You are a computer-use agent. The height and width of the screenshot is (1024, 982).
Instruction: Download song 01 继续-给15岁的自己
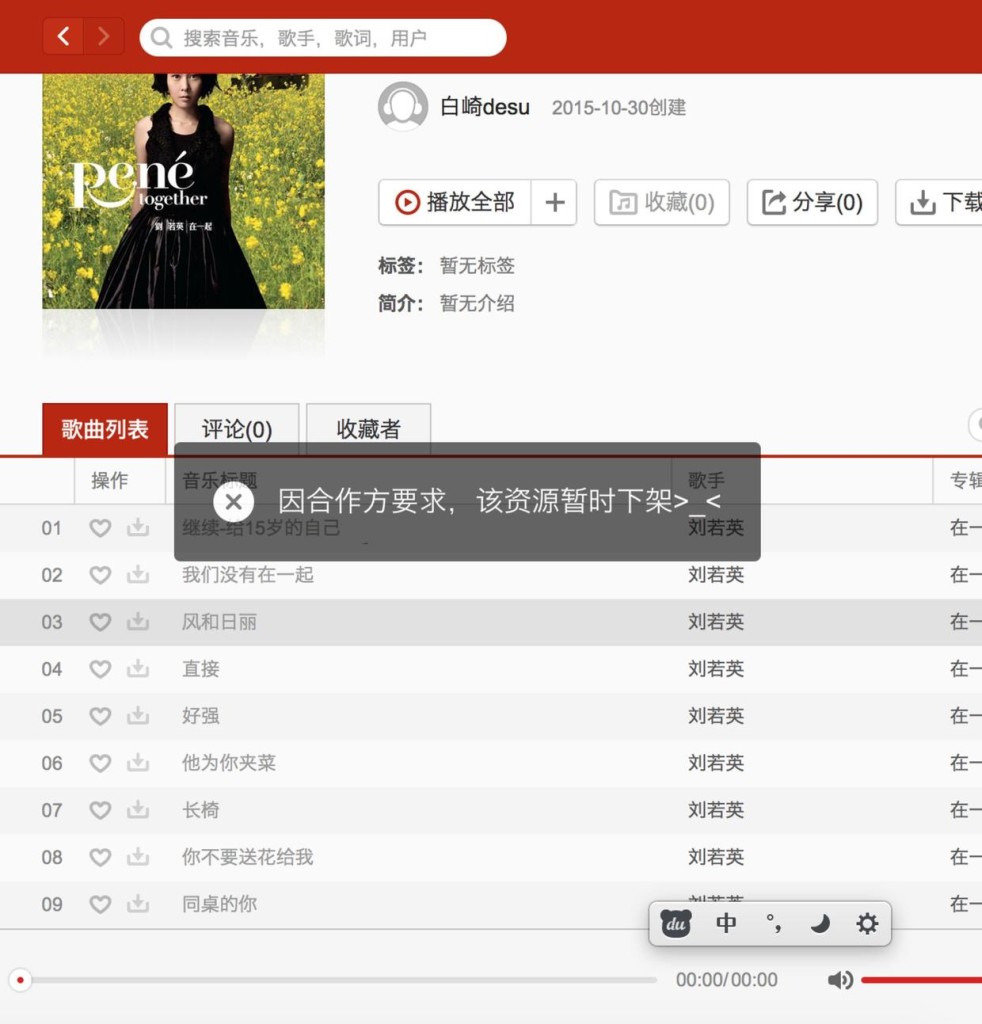point(138,527)
